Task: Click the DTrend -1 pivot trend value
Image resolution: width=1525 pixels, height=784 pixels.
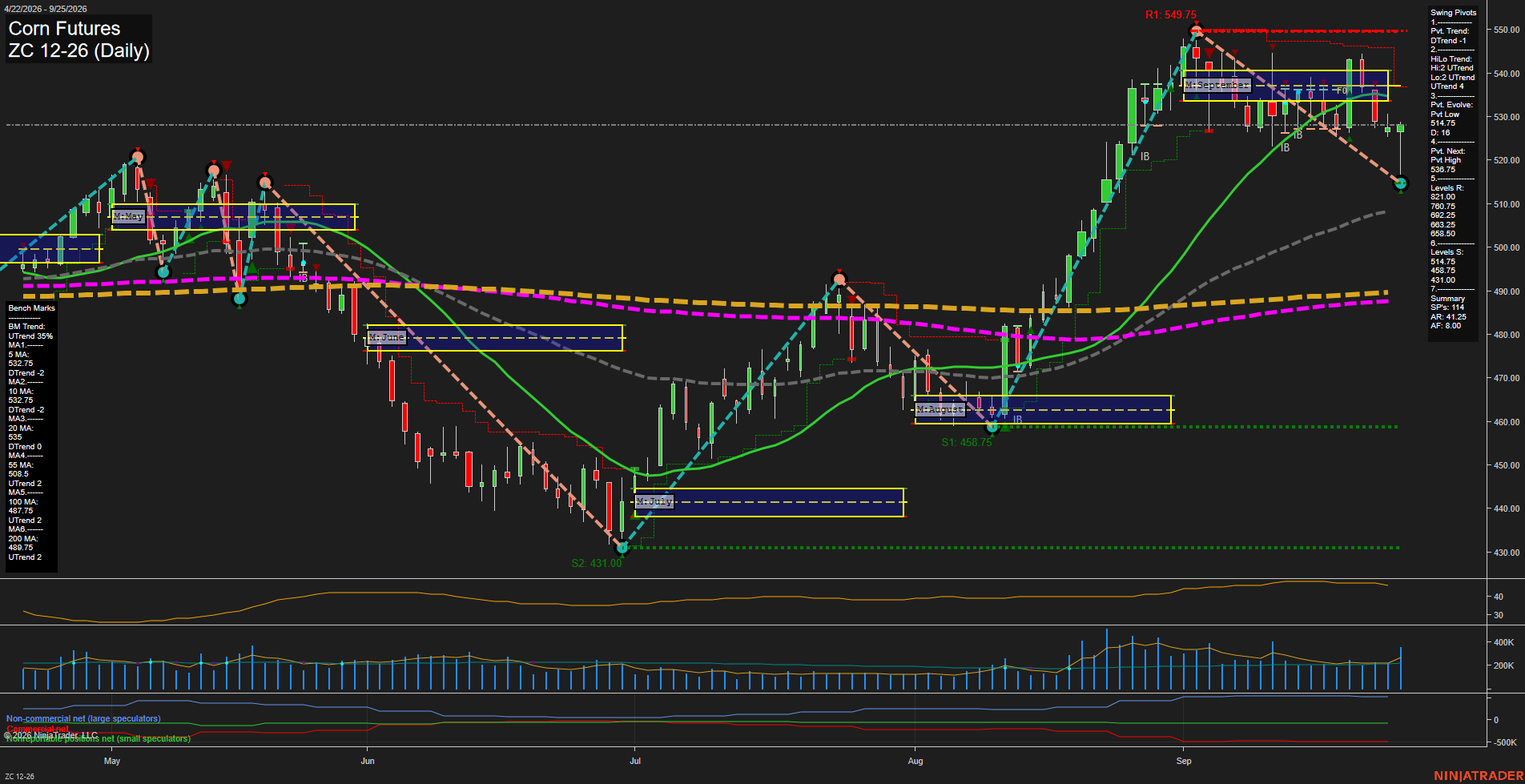Action: tap(1448, 41)
